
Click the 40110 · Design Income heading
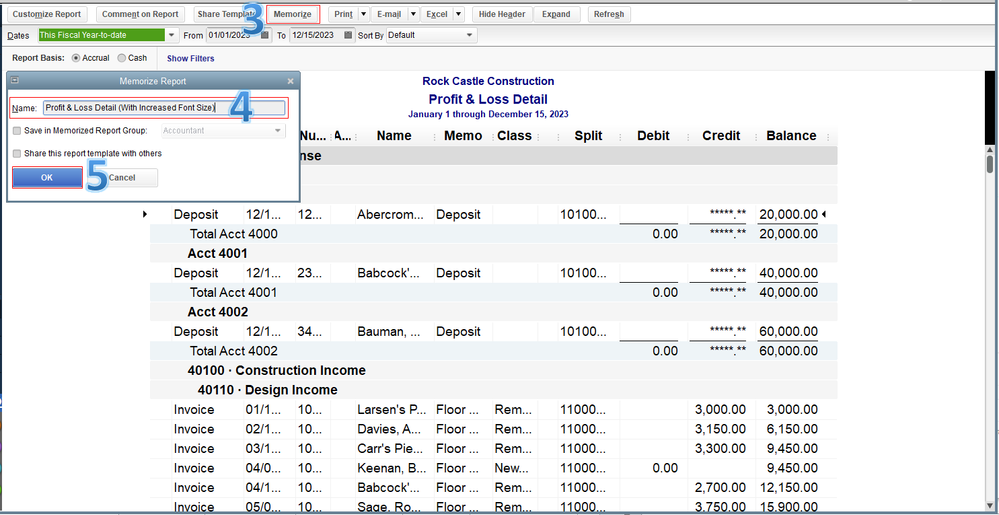(x=267, y=390)
